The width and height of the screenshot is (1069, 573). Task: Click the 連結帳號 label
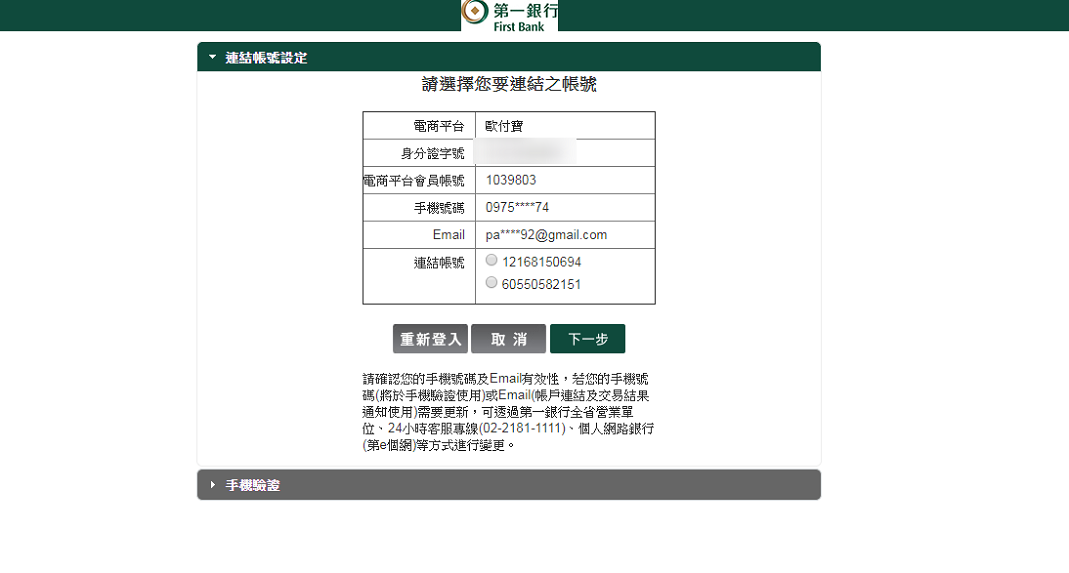coord(438,263)
